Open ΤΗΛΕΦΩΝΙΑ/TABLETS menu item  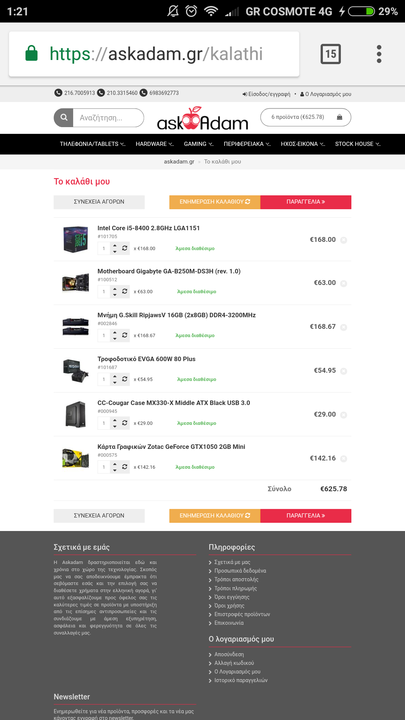(92, 144)
